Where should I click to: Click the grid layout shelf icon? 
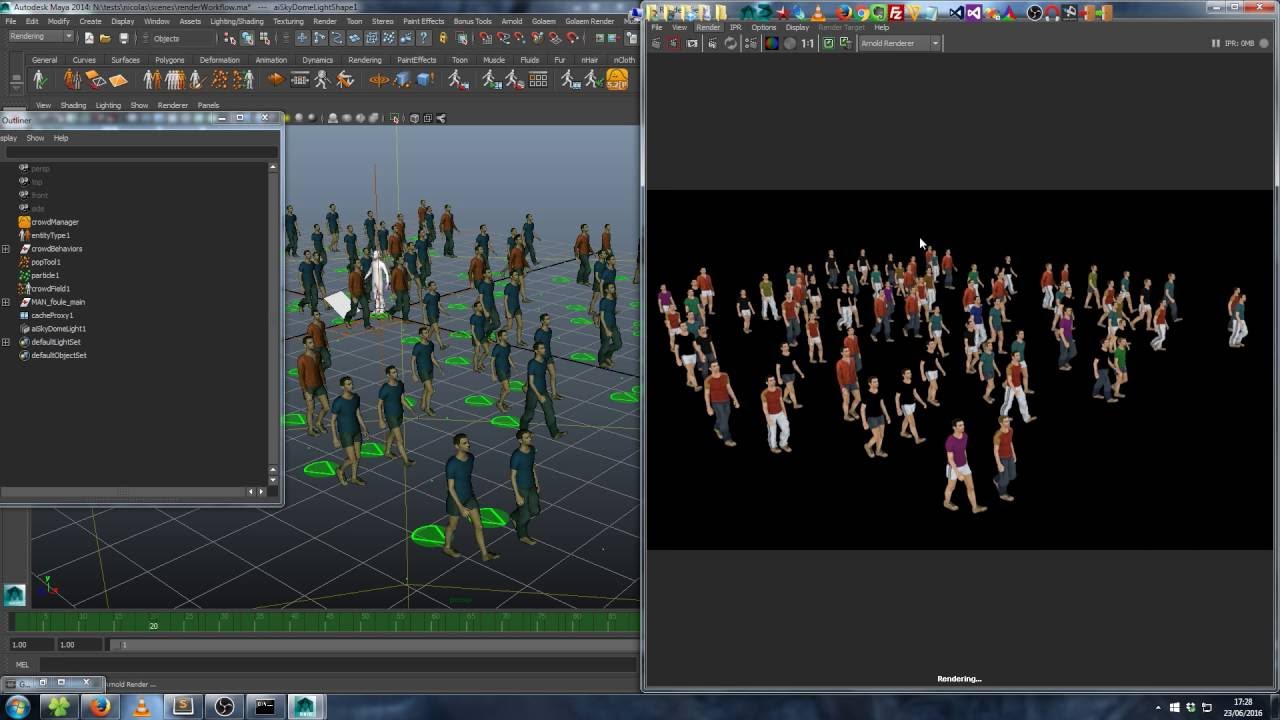point(538,80)
